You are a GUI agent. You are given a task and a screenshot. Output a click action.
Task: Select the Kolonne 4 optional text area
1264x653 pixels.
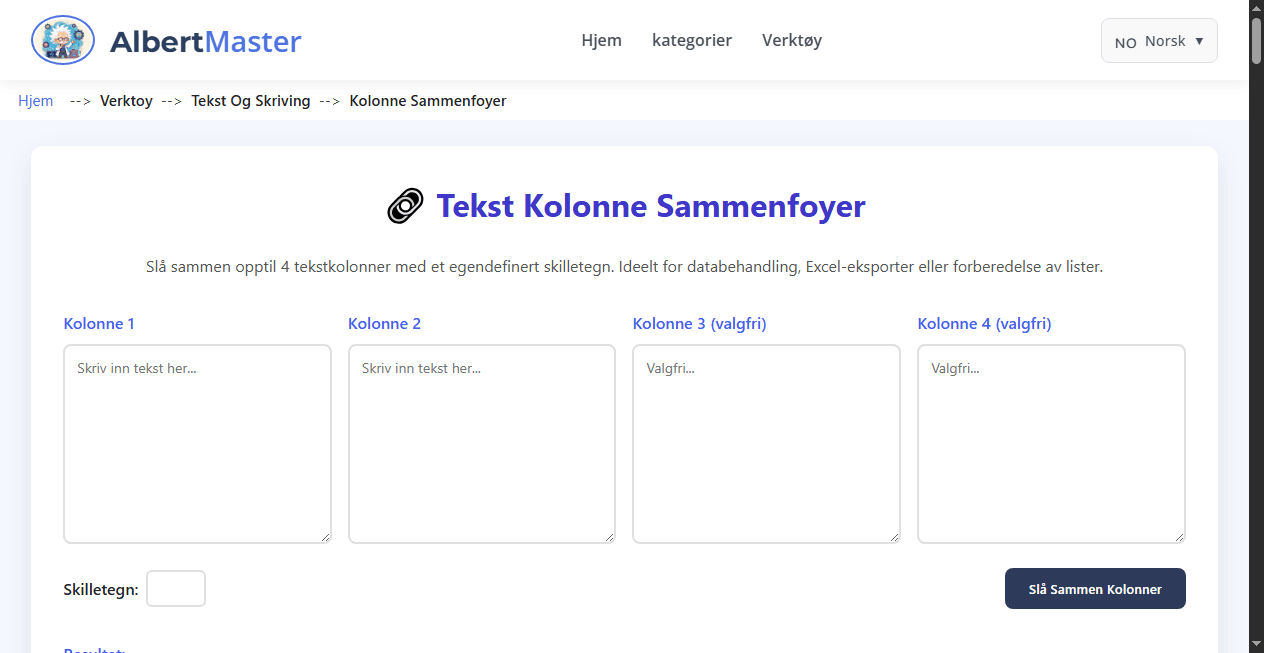pyautogui.click(x=1051, y=443)
